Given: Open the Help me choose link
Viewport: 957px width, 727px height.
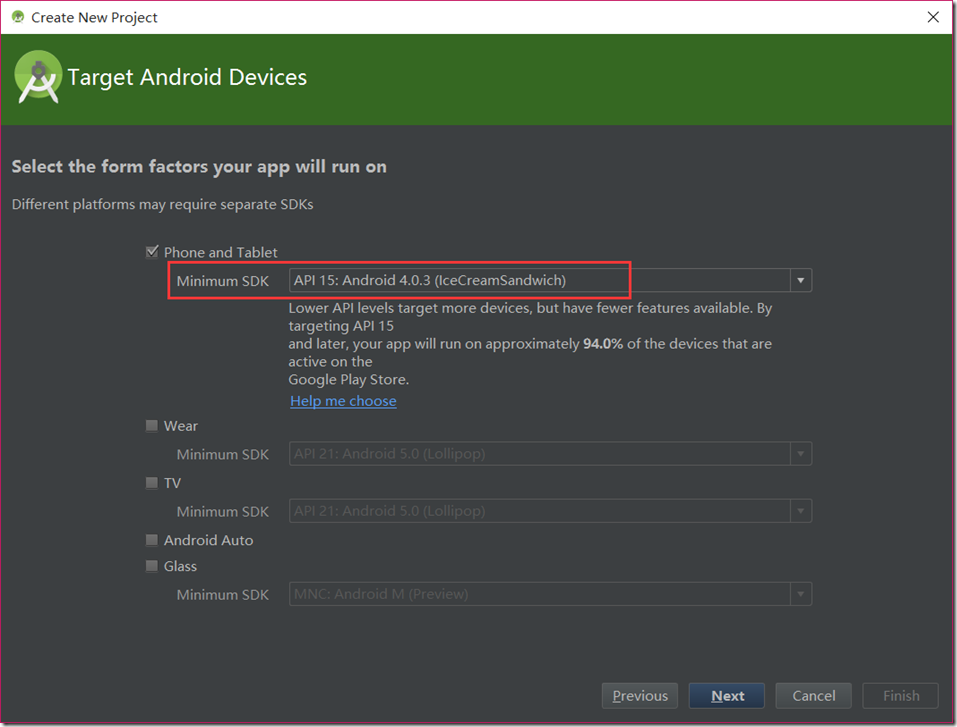Looking at the screenshot, I should pos(343,401).
